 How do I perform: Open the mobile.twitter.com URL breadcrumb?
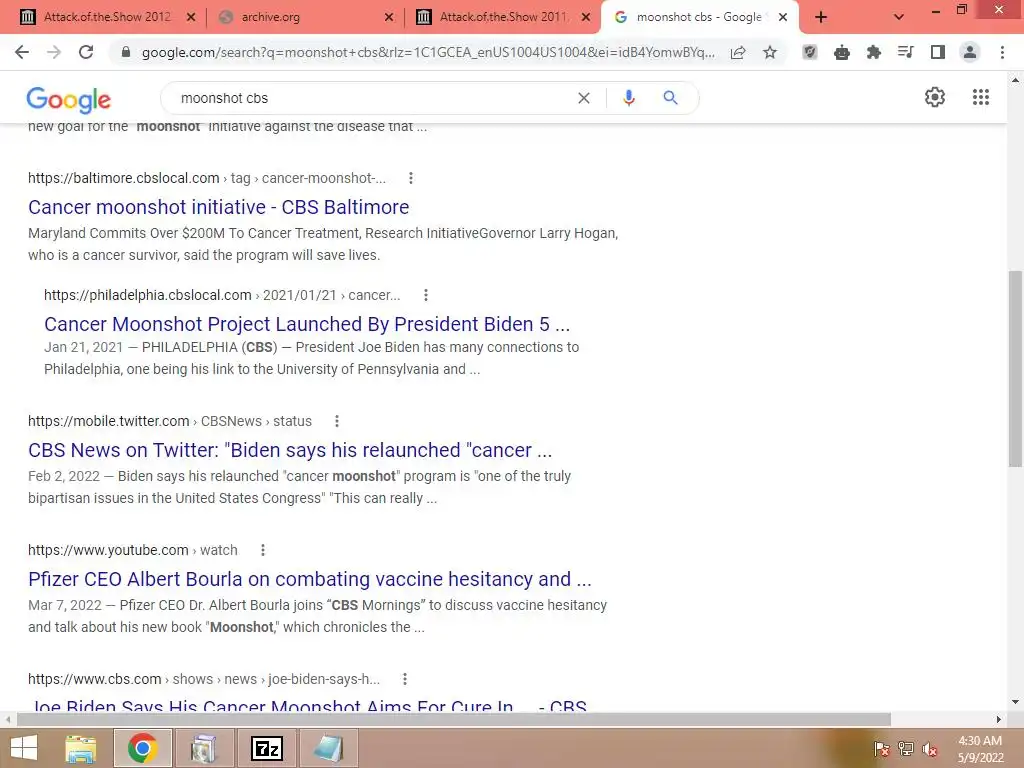(170, 421)
